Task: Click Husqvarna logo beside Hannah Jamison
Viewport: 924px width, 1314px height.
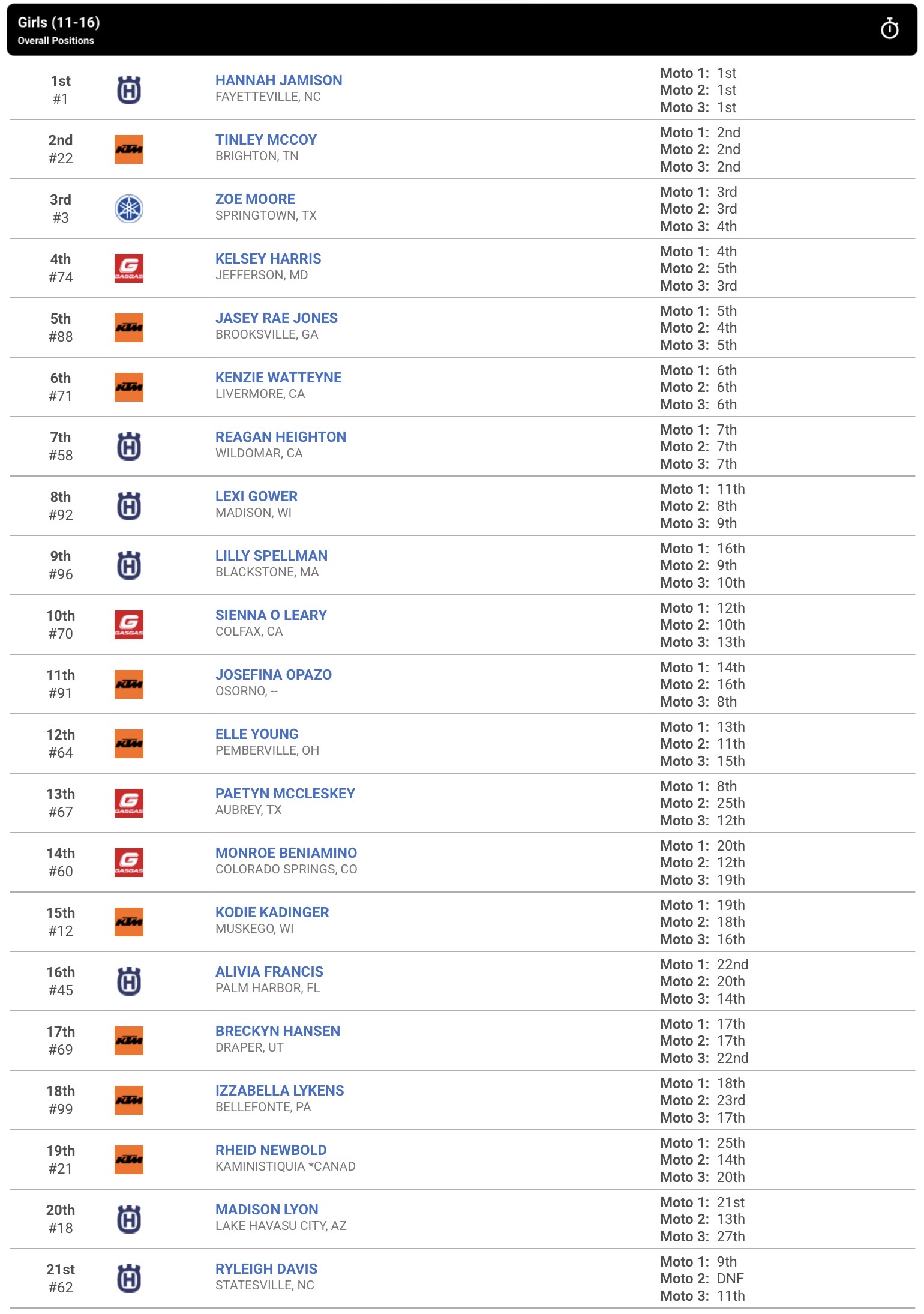Action: (129, 90)
